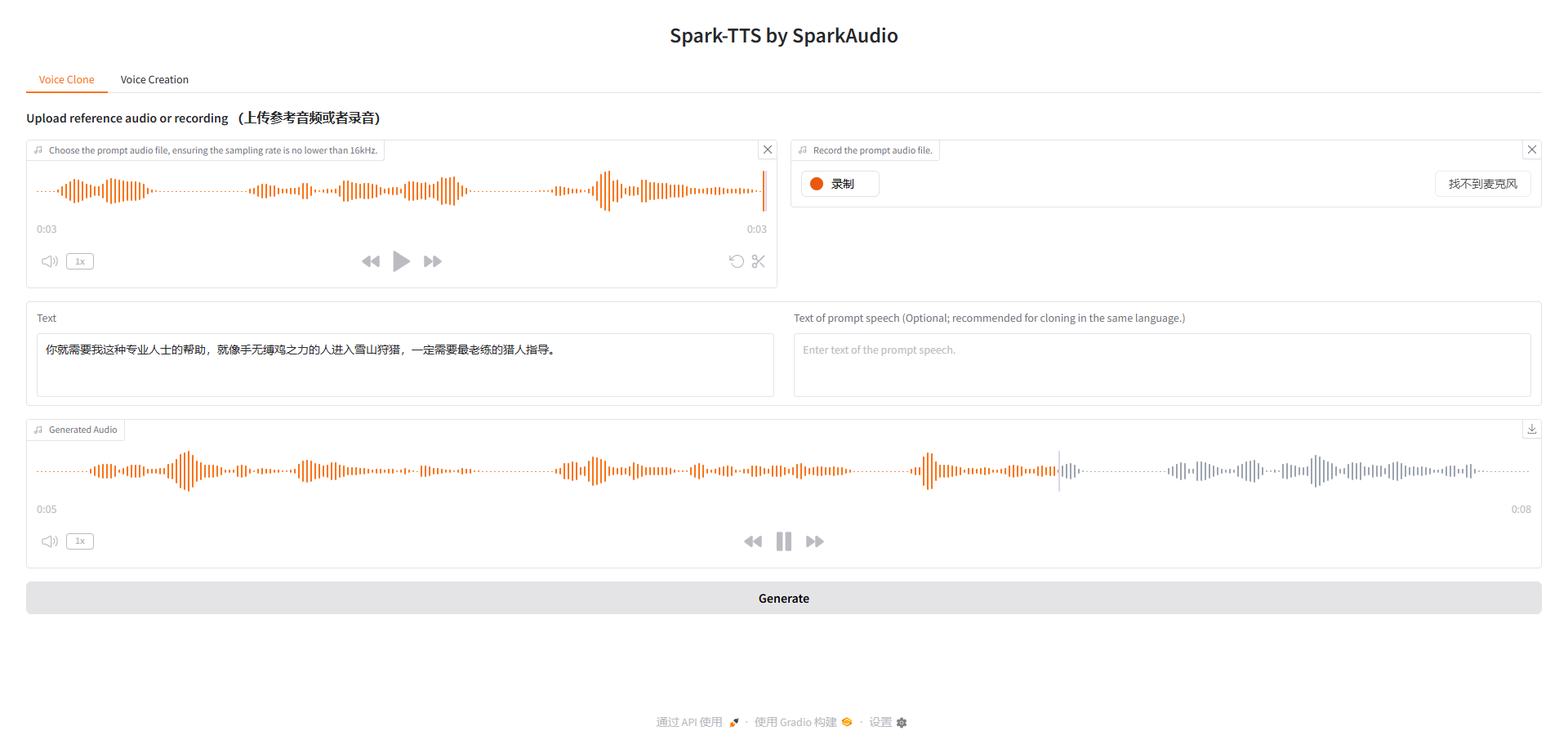Open the 找不到麦克风 microphone selector

pyautogui.click(x=1483, y=184)
